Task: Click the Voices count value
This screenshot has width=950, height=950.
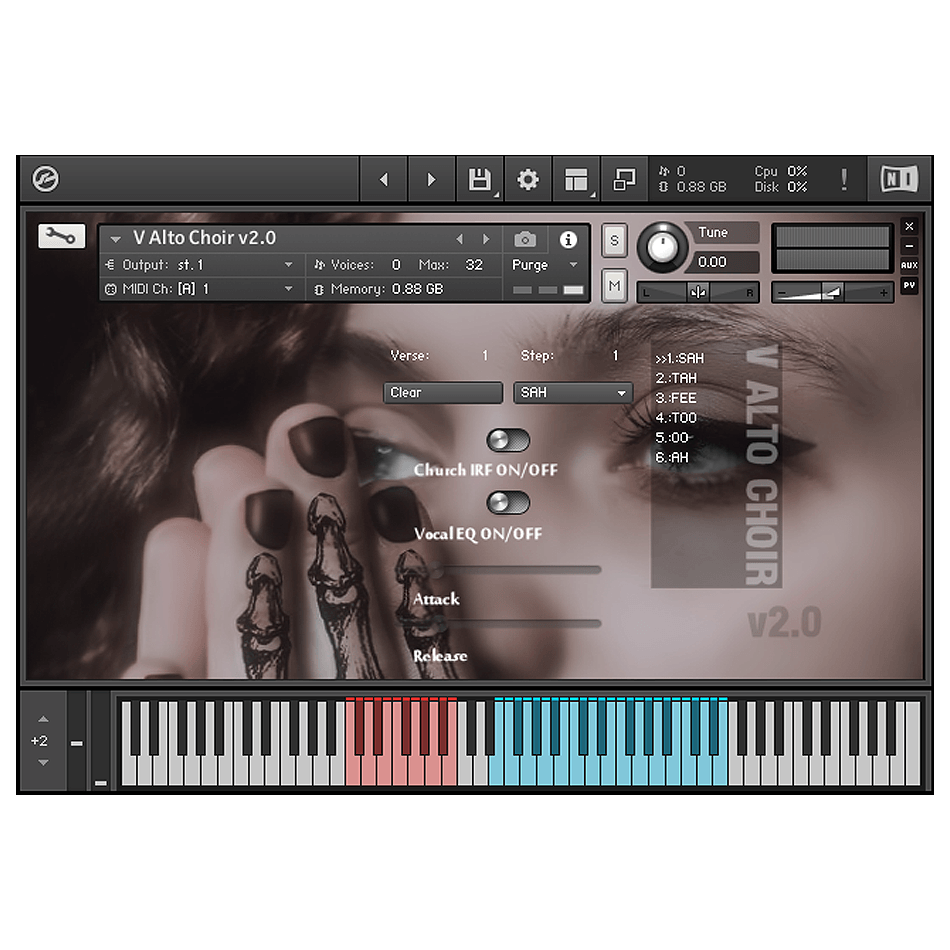Action: [x=396, y=265]
